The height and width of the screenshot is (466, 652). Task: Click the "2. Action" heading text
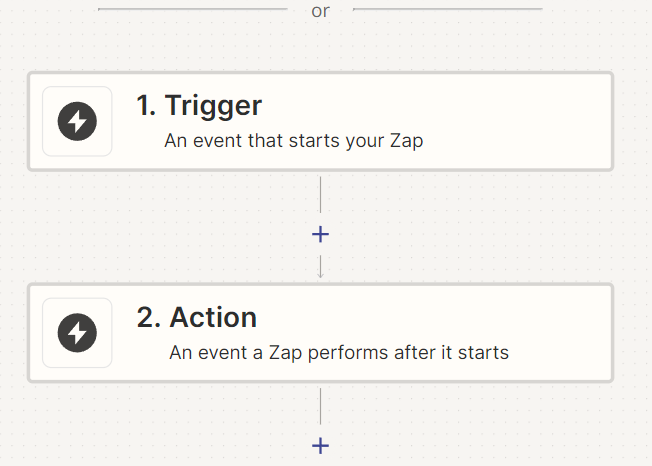click(197, 318)
